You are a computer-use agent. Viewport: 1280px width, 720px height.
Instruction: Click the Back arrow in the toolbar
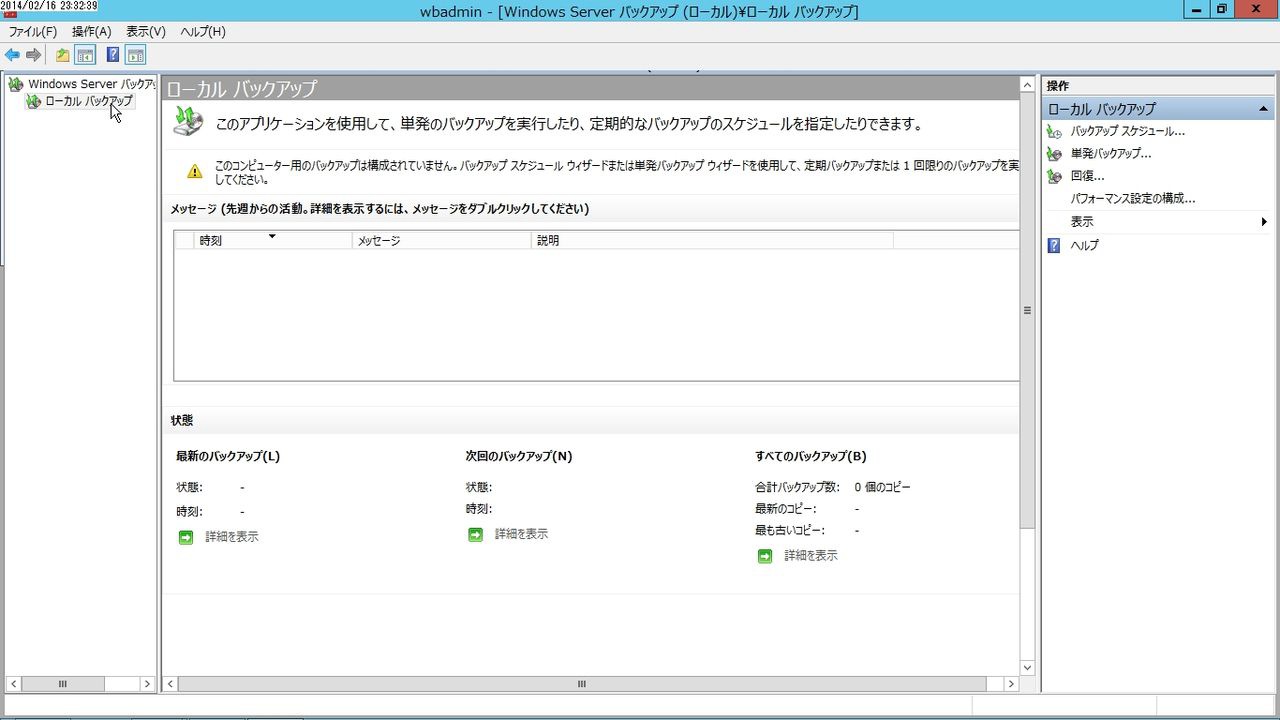(12, 55)
